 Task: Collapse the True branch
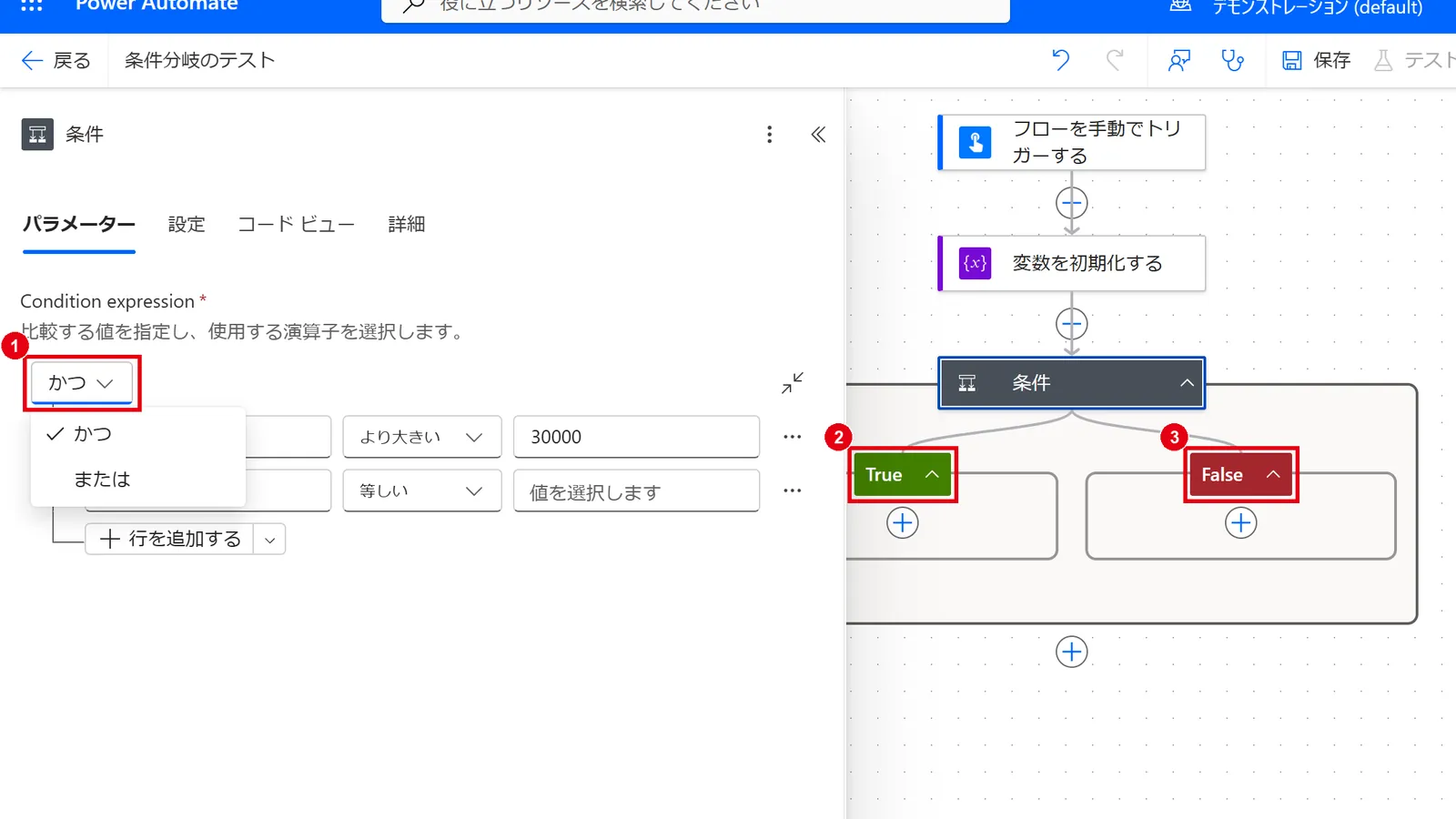click(x=932, y=474)
